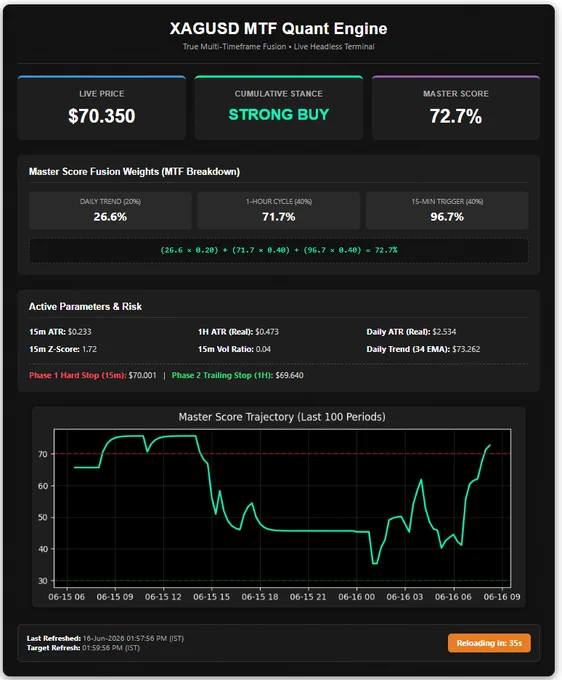Click the Daily ATR (Real) $2.534 entry
This screenshot has height=680, width=562.
tap(411, 332)
